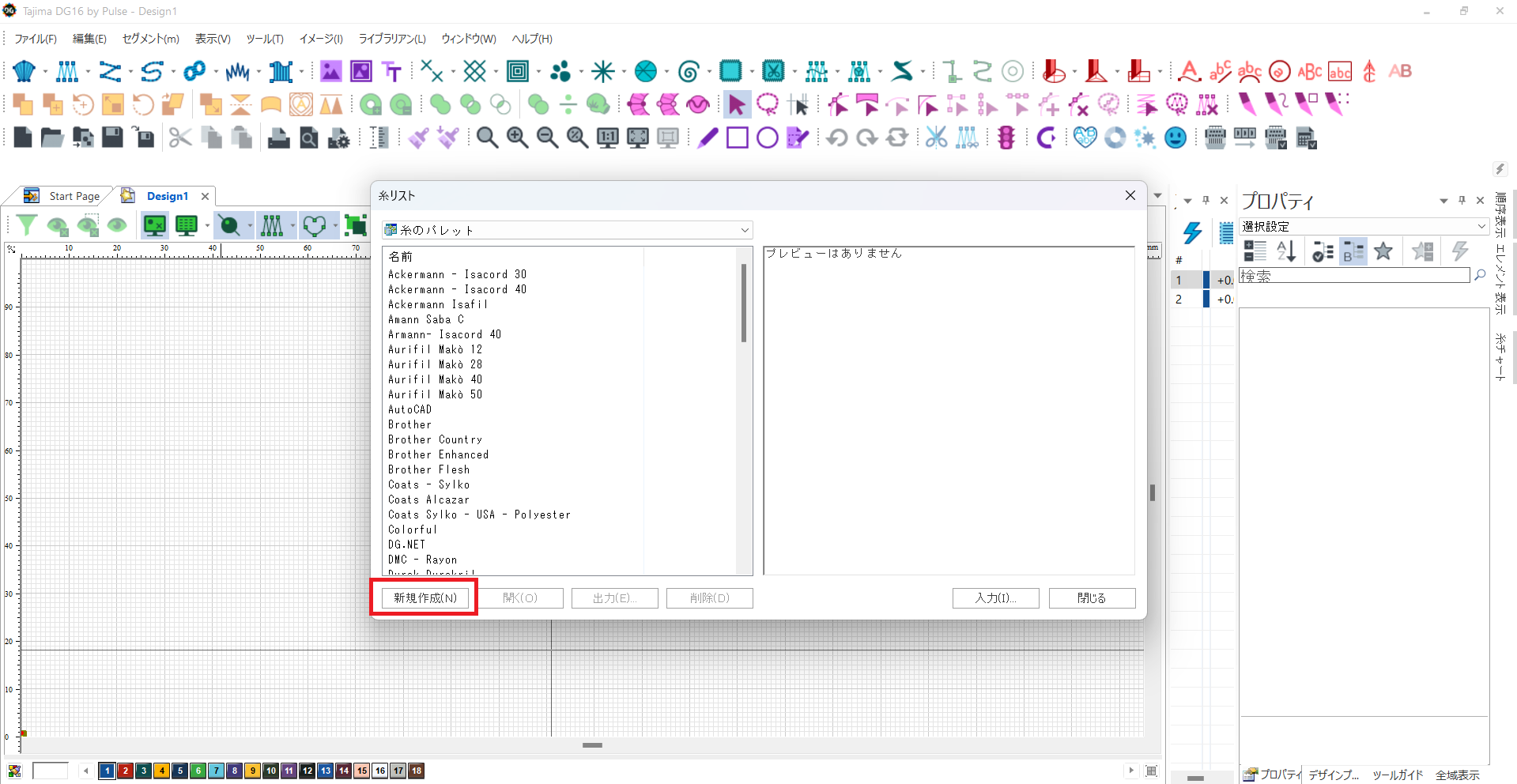Save design with the floppy disk icon
The height and width of the screenshot is (784, 1517).
pyautogui.click(x=113, y=138)
